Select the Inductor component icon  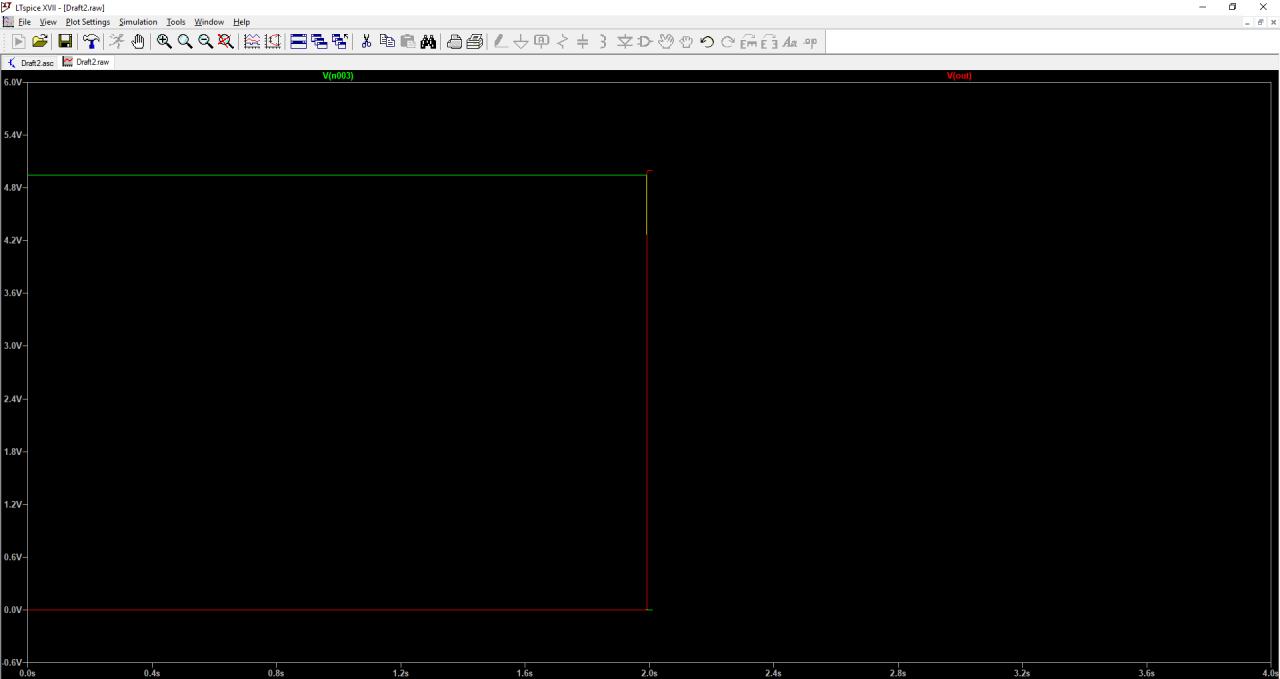pyautogui.click(x=603, y=41)
